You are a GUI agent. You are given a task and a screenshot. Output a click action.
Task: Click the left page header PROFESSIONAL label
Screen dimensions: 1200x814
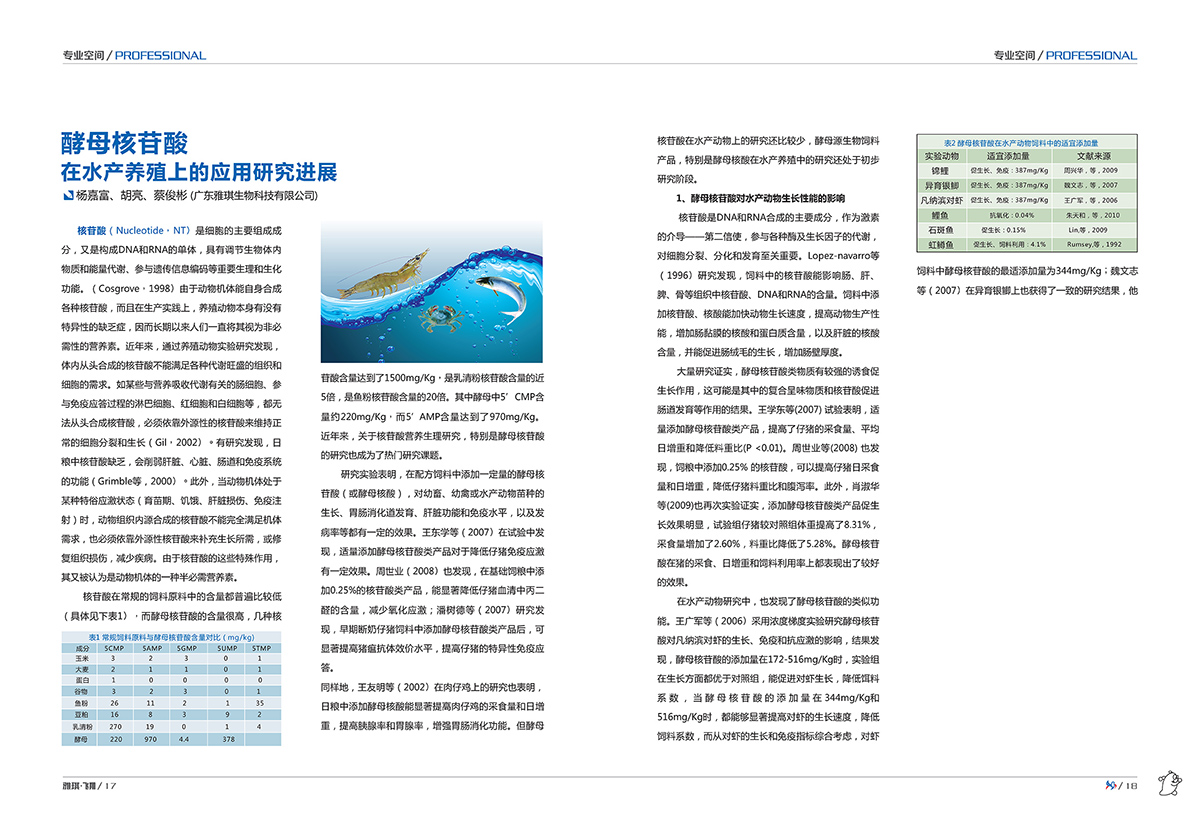(160, 55)
